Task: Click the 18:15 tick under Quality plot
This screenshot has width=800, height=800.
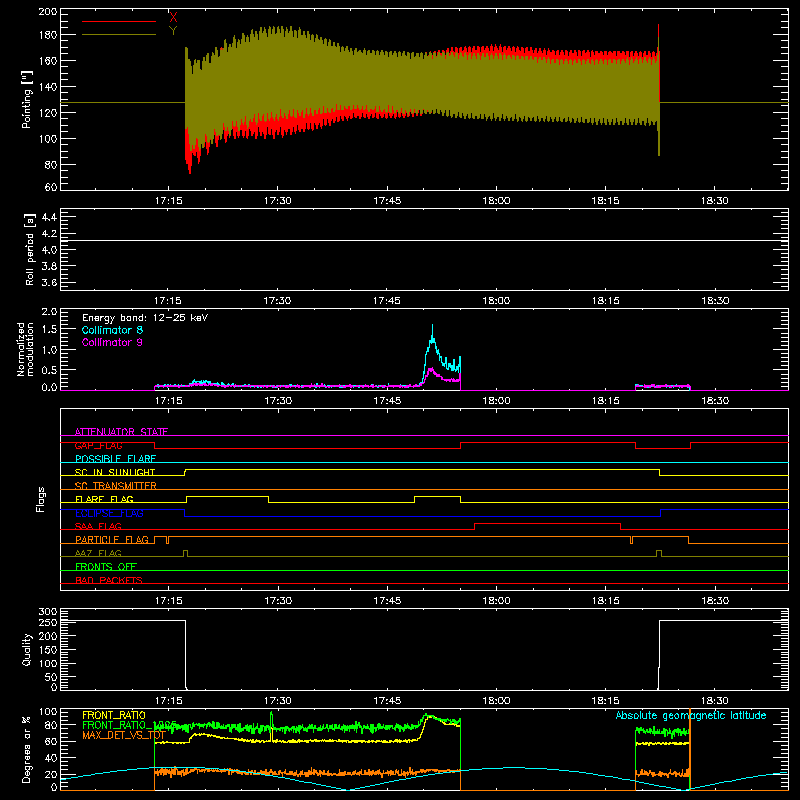Action: point(605,701)
